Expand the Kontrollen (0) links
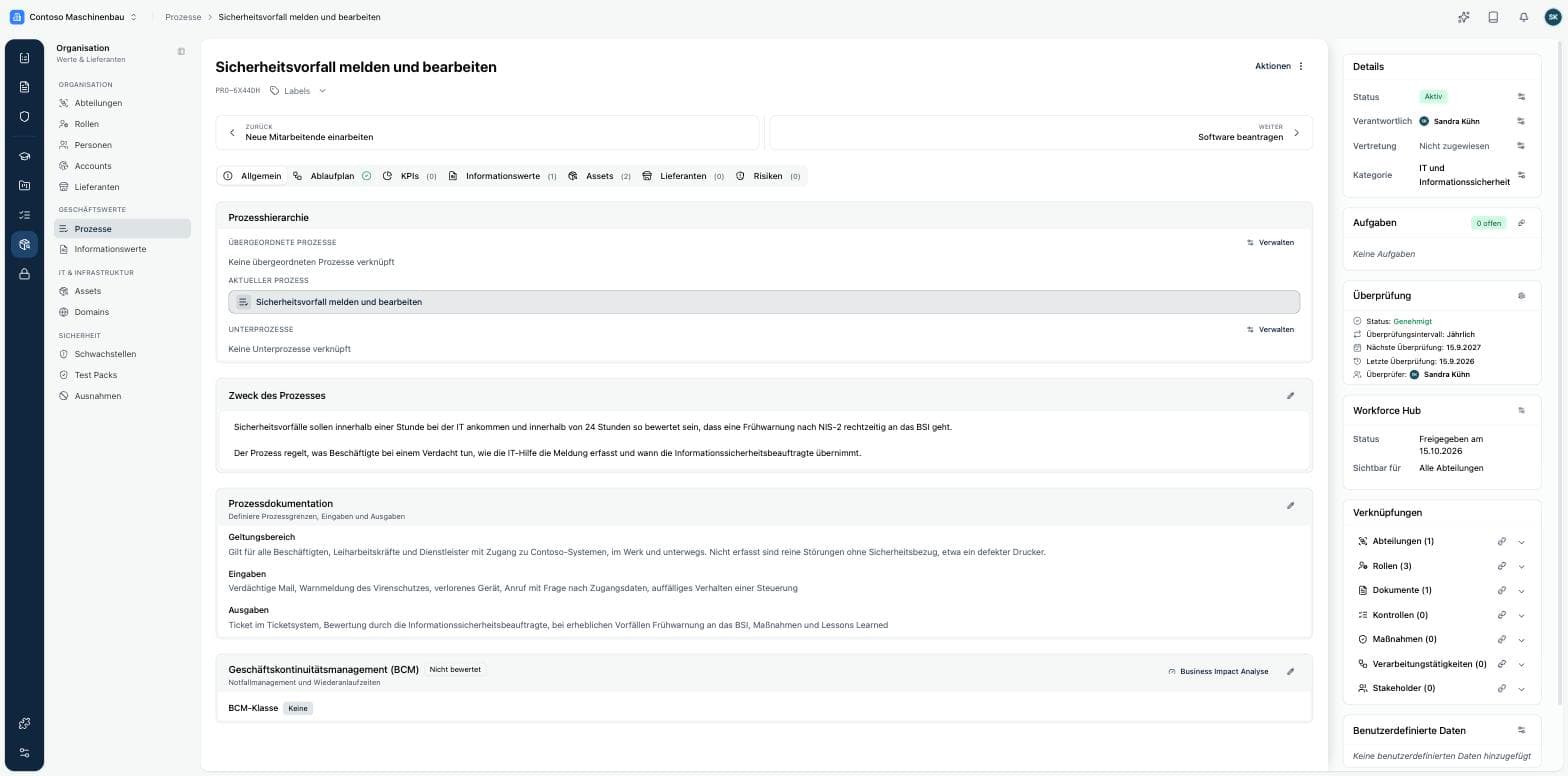This screenshot has height=776, width=1568. point(1521,616)
